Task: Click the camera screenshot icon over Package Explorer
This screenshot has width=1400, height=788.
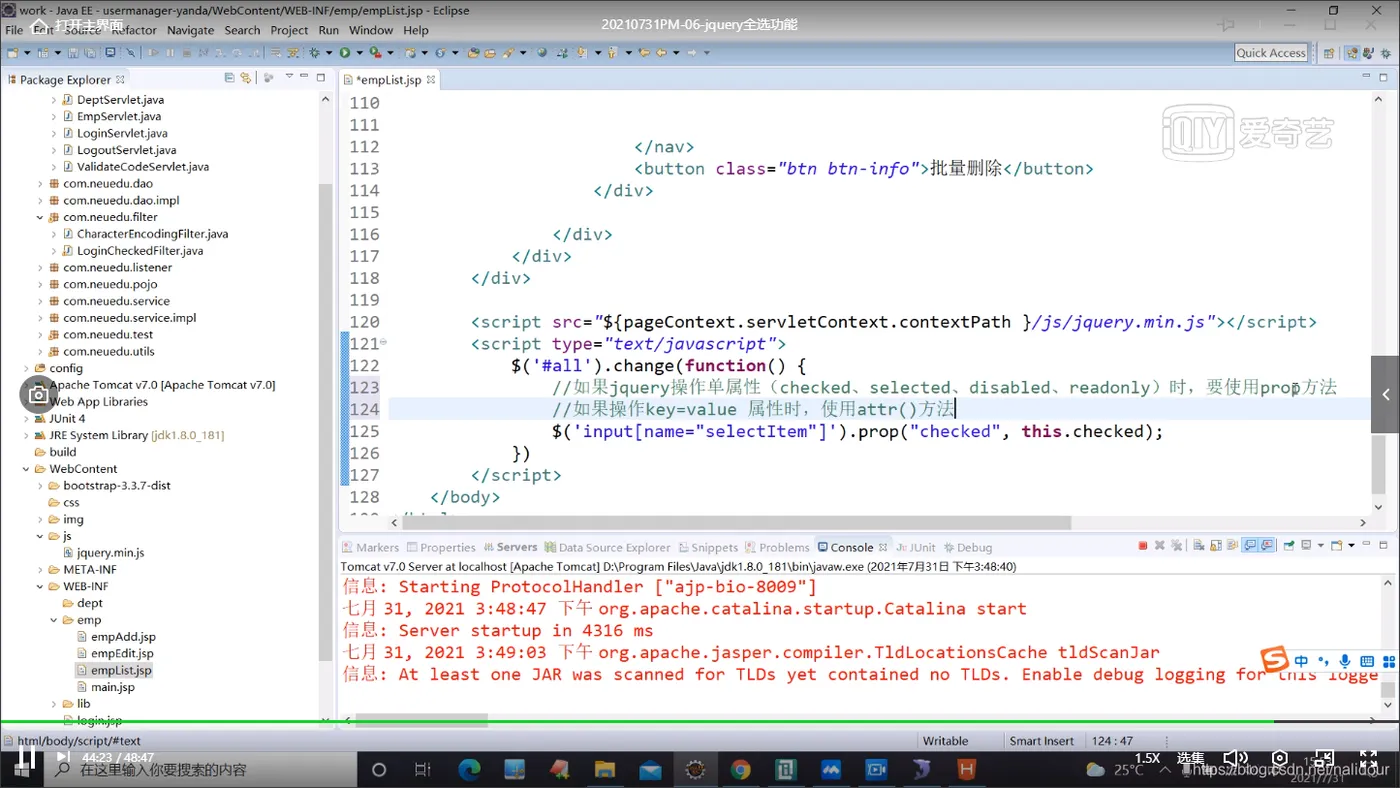Action: tap(38, 394)
